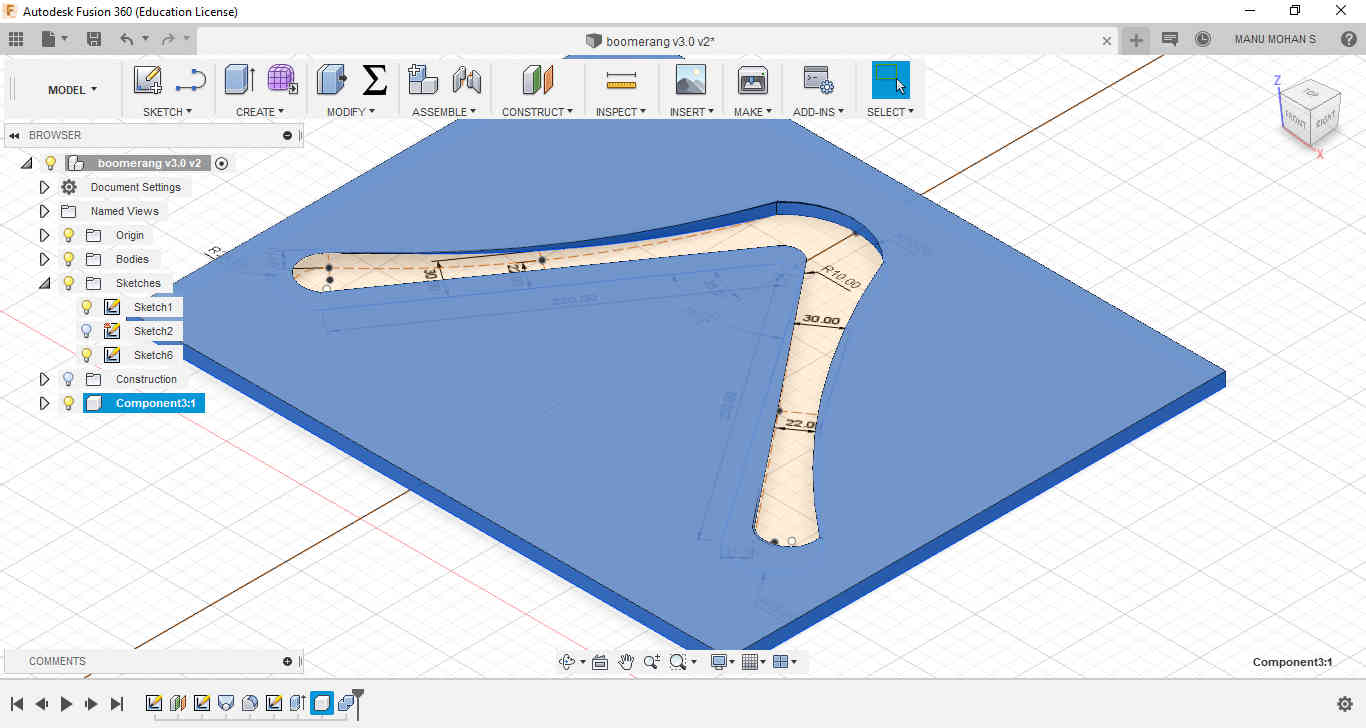Expand the Document Settings node
The width and height of the screenshot is (1366, 728).
click(44, 187)
